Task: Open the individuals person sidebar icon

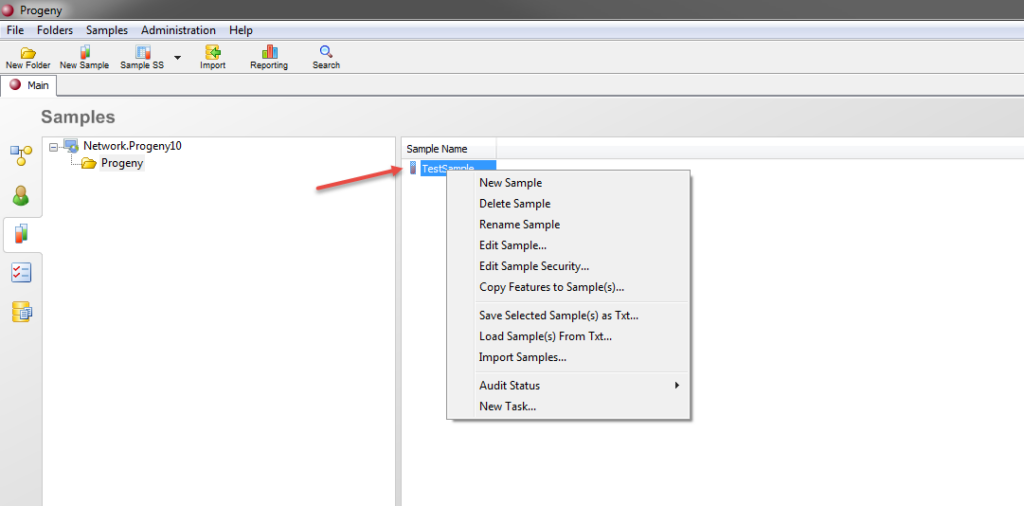Action: pos(21,195)
